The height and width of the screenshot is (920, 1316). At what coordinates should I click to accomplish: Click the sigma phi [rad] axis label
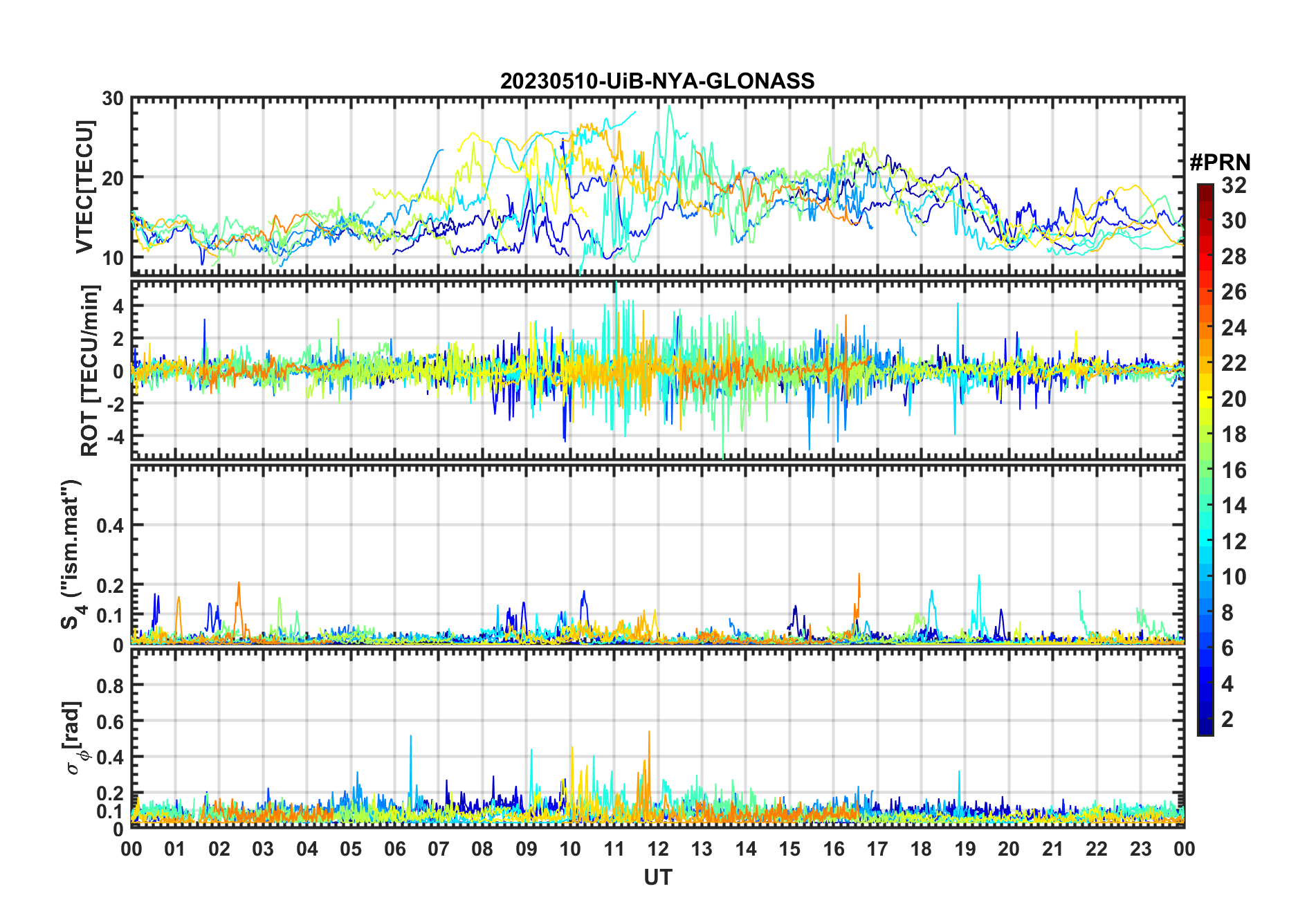click(75, 738)
